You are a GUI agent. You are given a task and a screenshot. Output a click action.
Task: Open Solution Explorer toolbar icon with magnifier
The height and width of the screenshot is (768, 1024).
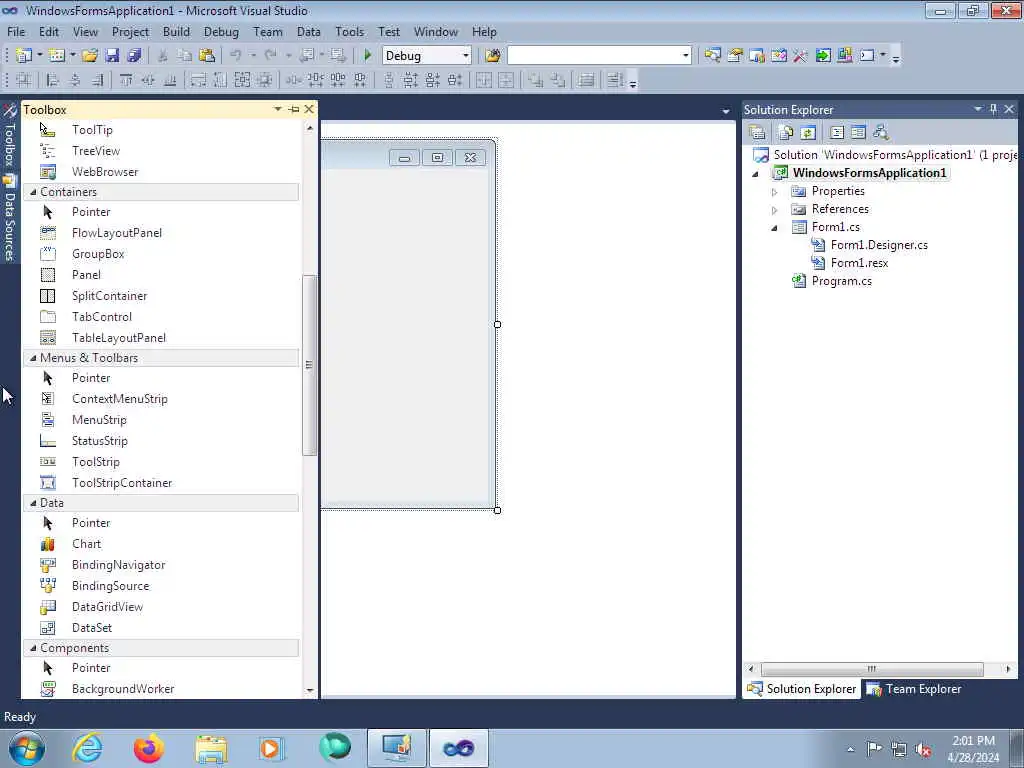[x=712, y=56]
